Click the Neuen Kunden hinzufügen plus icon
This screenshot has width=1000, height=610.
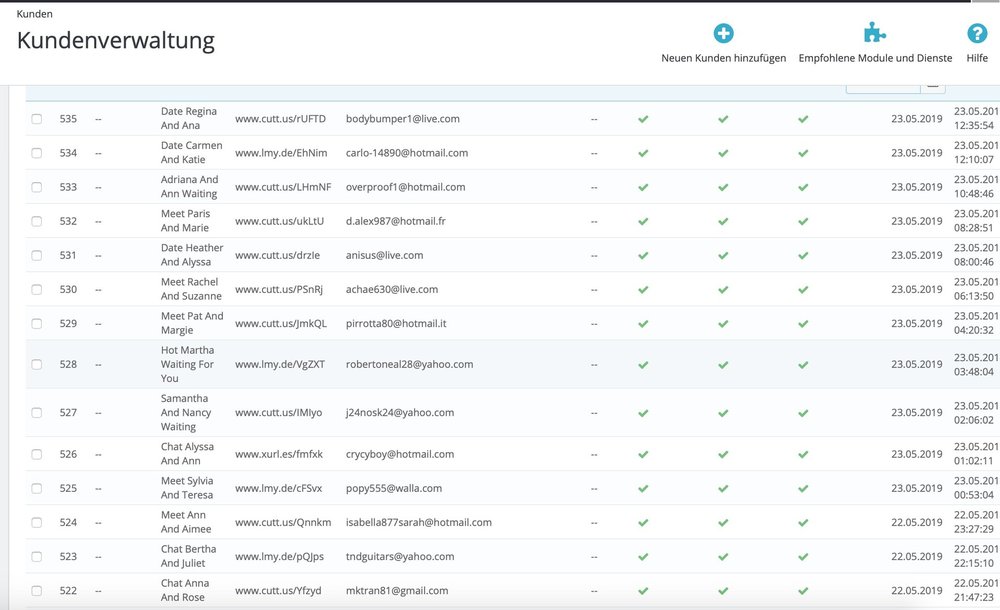coord(722,33)
